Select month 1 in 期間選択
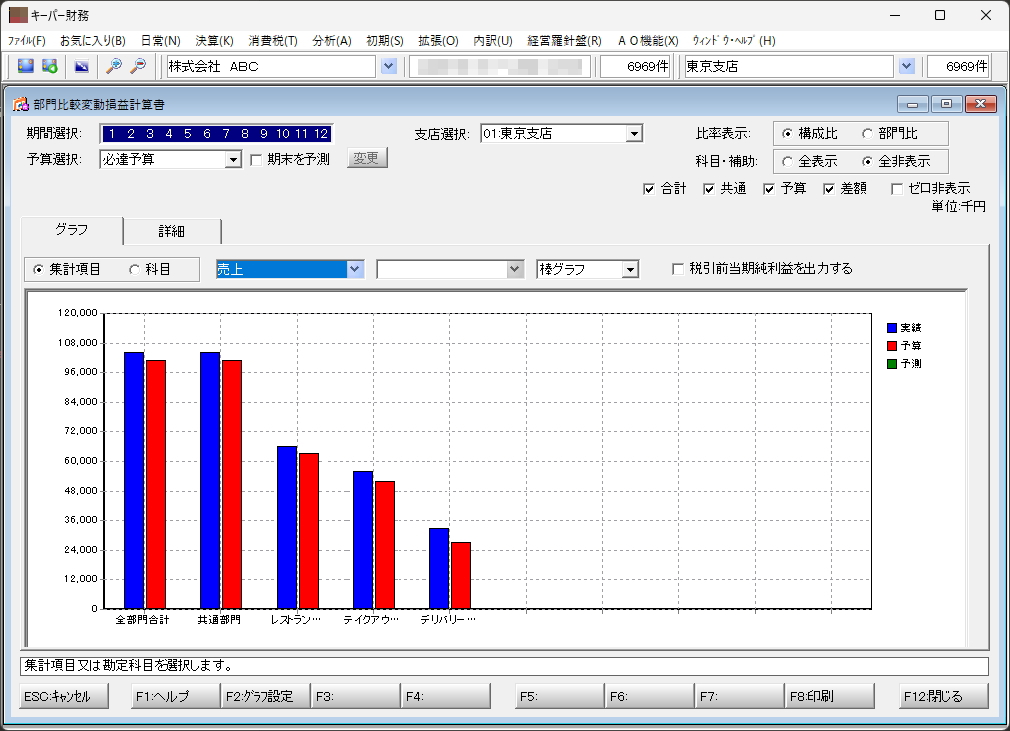The image size is (1010, 731). pos(112,134)
